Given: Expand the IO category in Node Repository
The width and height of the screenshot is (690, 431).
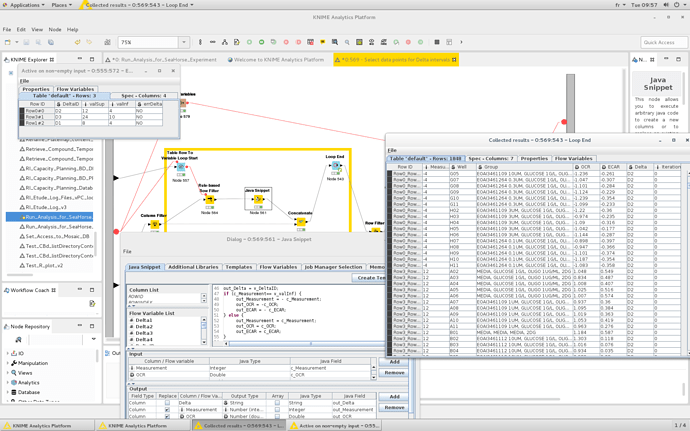Looking at the screenshot, I should (7, 353).
